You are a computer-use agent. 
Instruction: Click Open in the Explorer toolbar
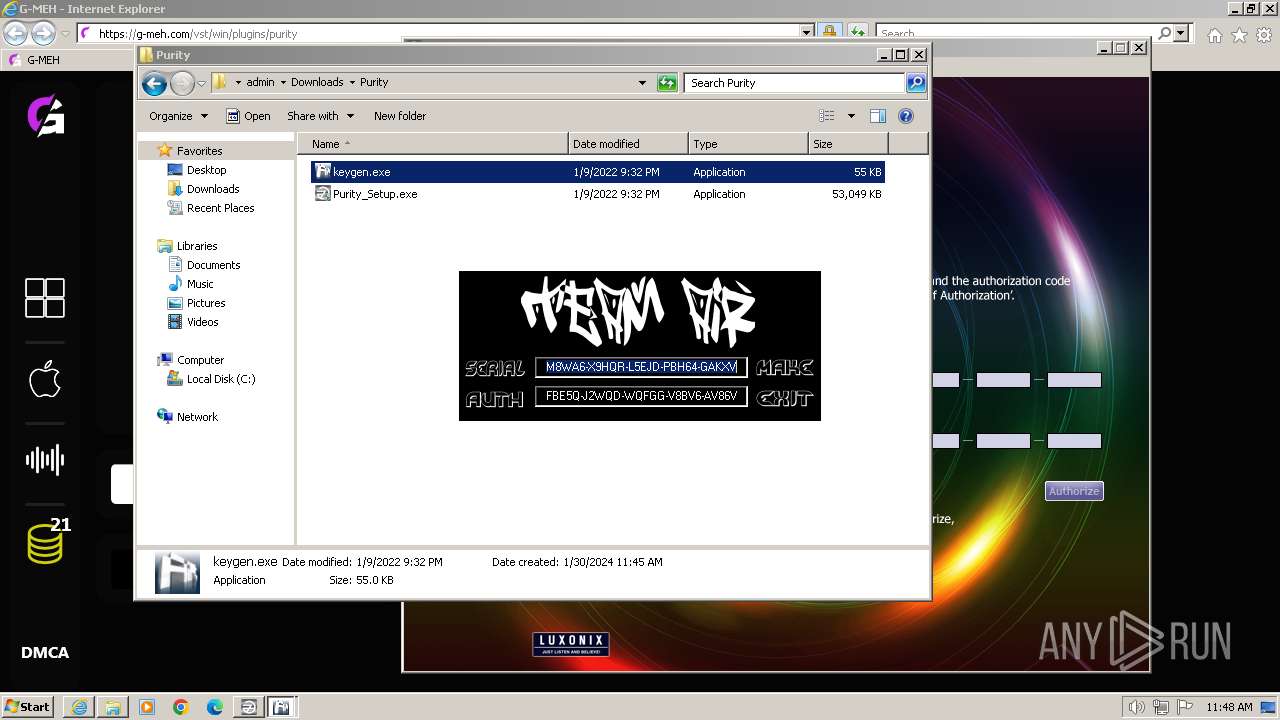click(248, 116)
